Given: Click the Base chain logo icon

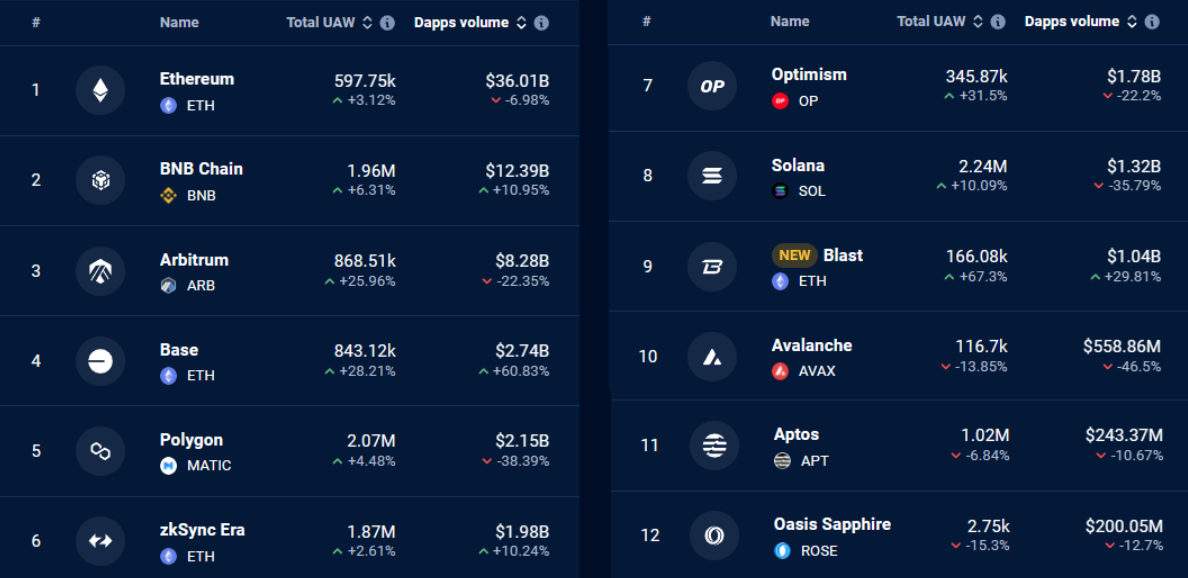Looking at the screenshot, I should click(100, 361).
